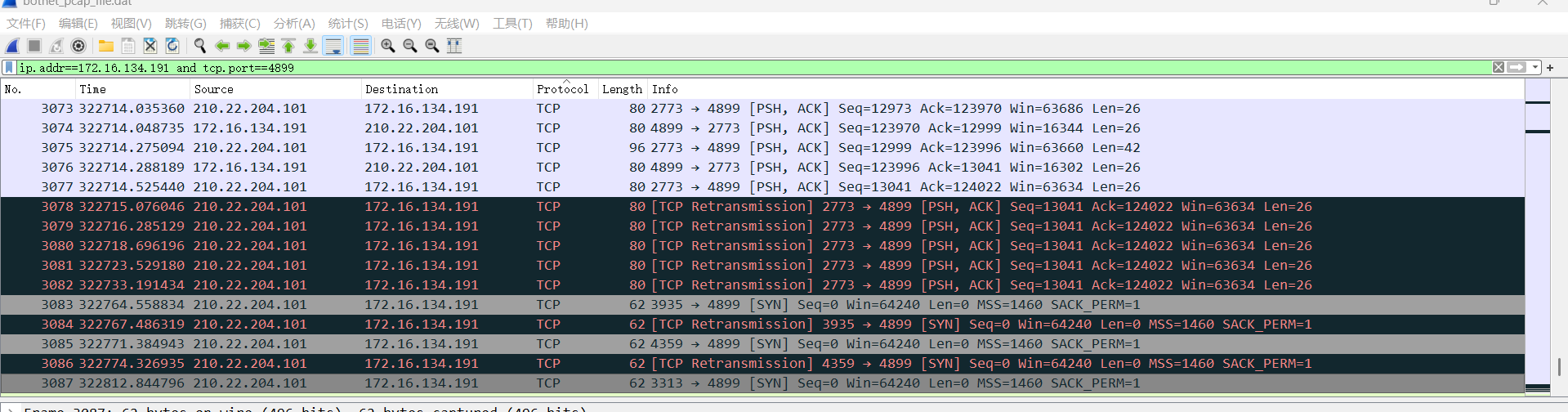Sort by the No. column header

[x=38, y=89]
